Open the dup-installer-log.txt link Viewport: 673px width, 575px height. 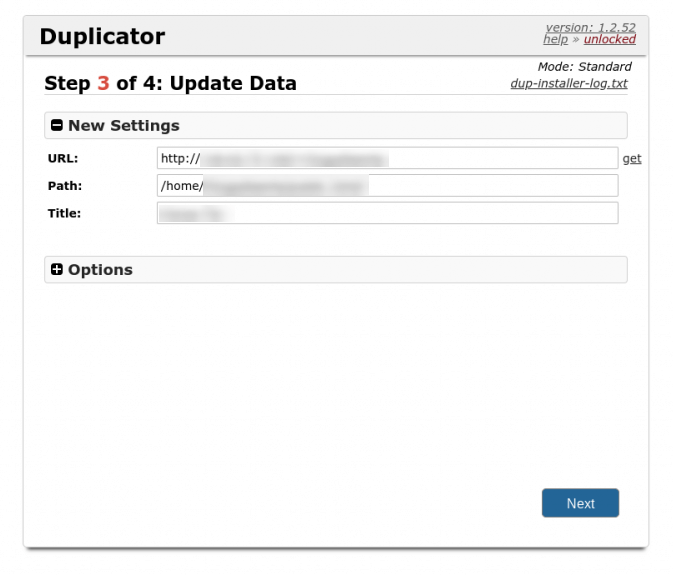[569, 83]
